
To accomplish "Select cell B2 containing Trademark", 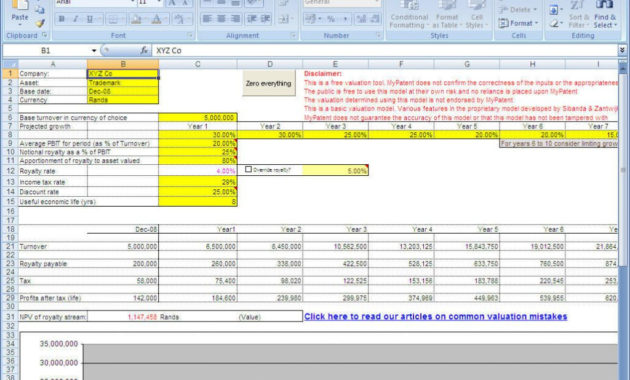I will tap(123, 83).
